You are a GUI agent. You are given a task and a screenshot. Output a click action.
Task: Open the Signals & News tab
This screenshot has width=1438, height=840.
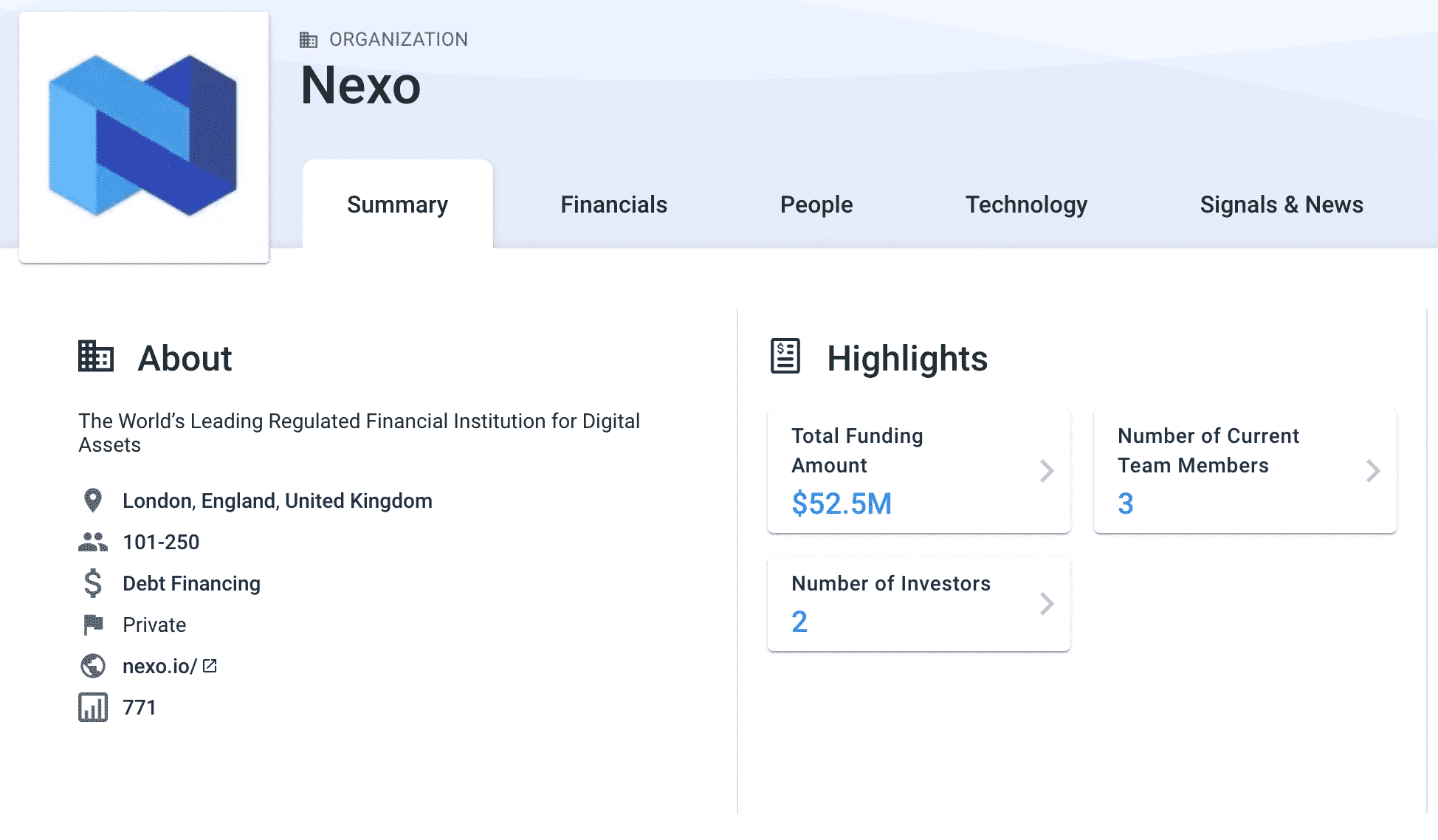1281,204
